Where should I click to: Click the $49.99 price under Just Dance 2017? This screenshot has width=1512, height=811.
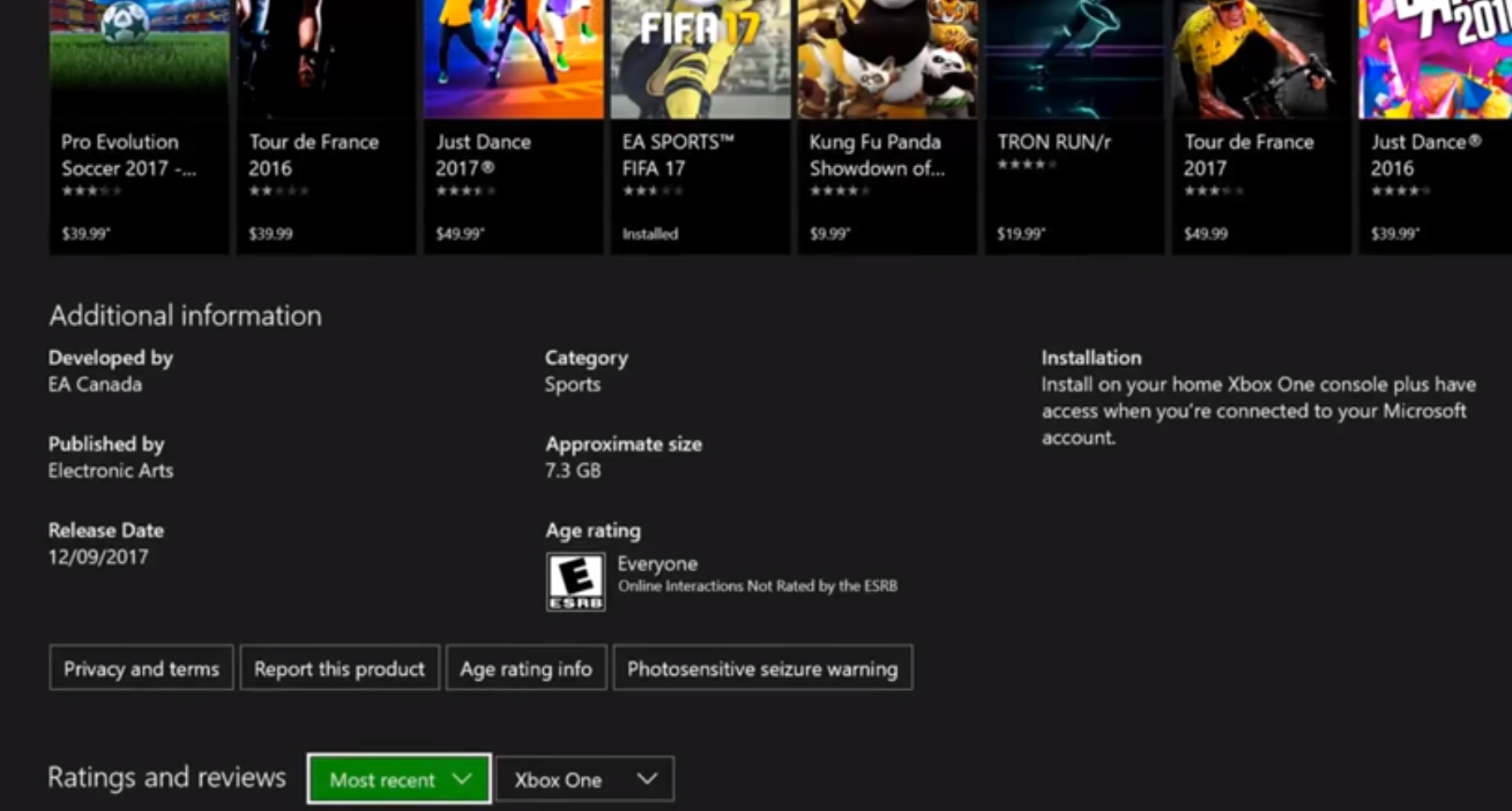click(x=460, y=234)
